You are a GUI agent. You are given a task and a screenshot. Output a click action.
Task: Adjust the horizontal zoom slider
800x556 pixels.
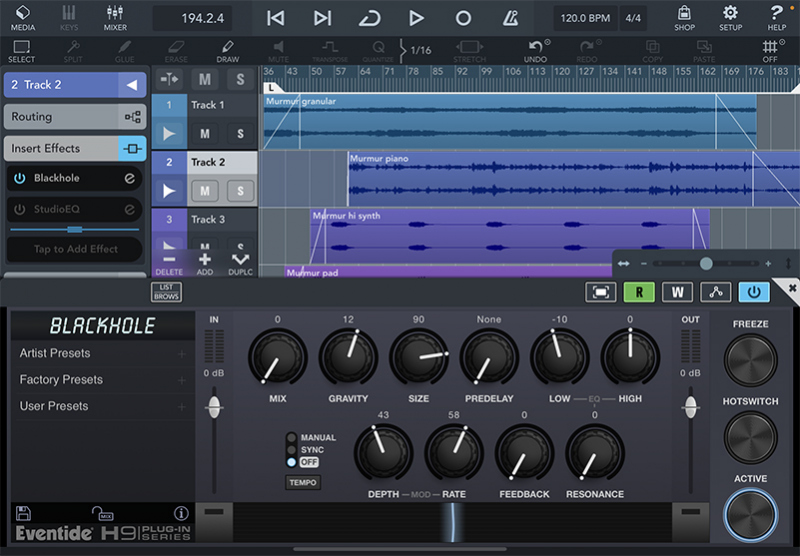706,263
